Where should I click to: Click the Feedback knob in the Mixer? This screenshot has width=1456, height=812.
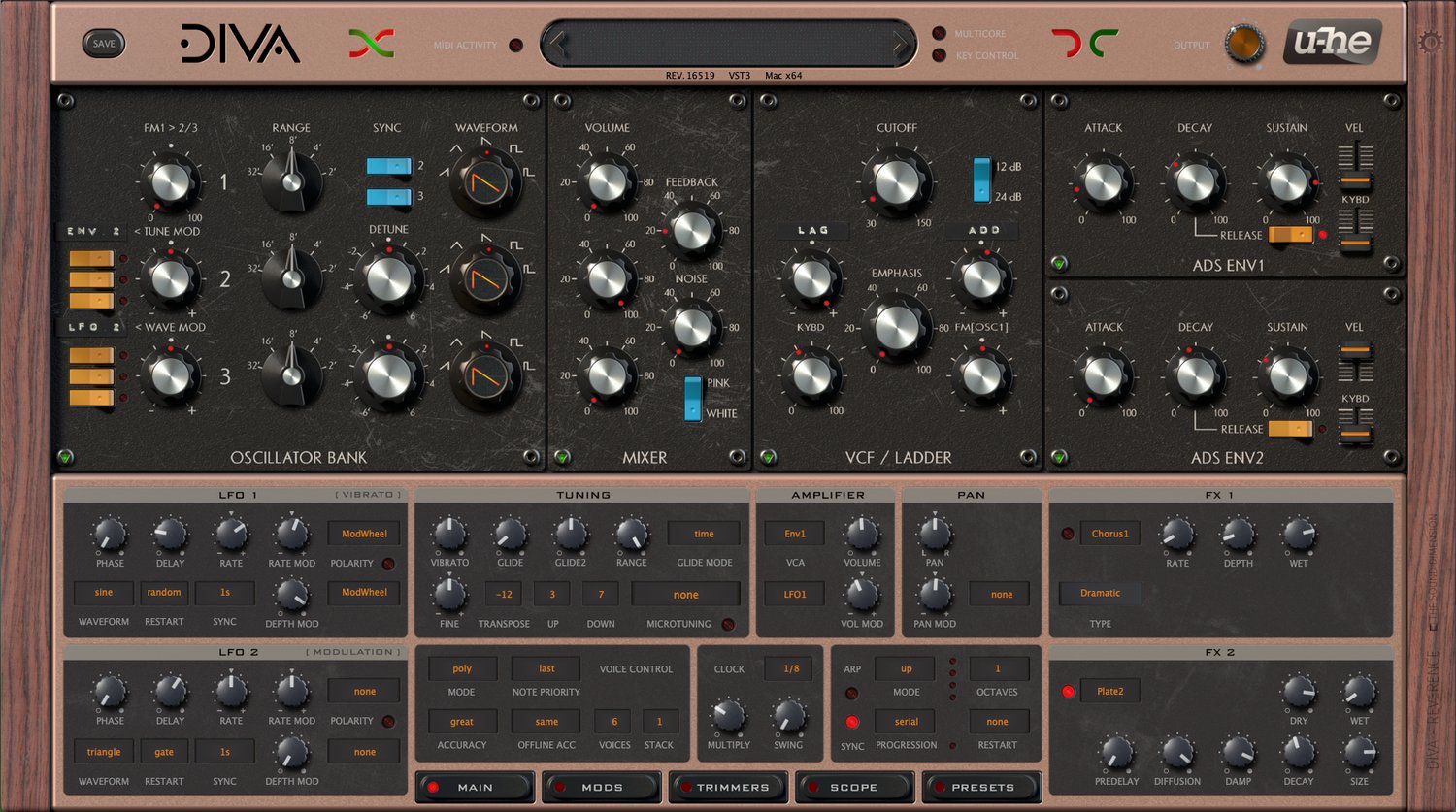692,229
